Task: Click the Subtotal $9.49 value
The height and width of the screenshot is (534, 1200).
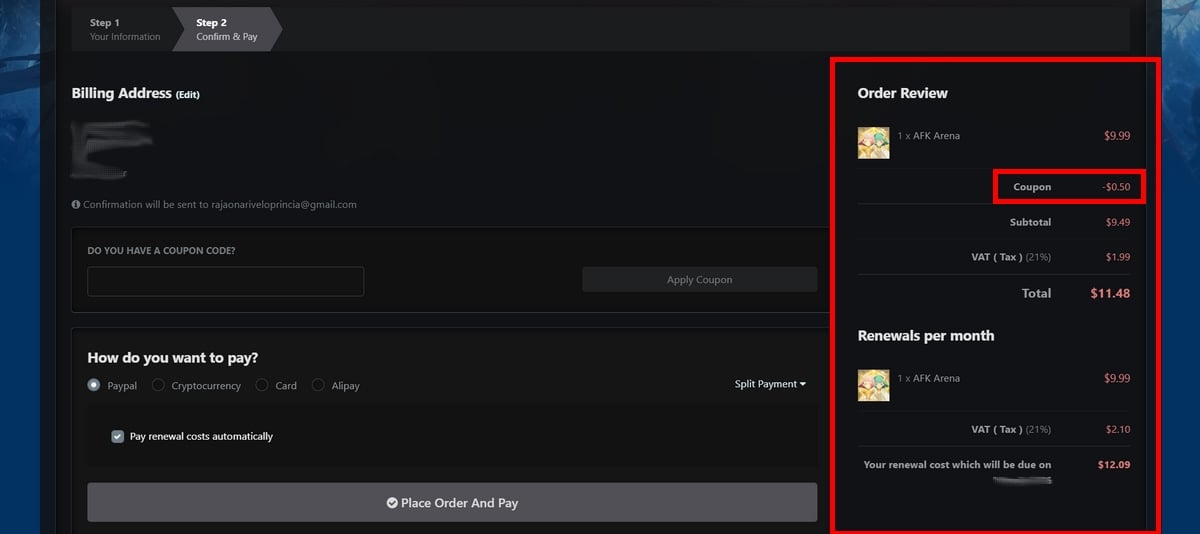Action: (1118, 222)
